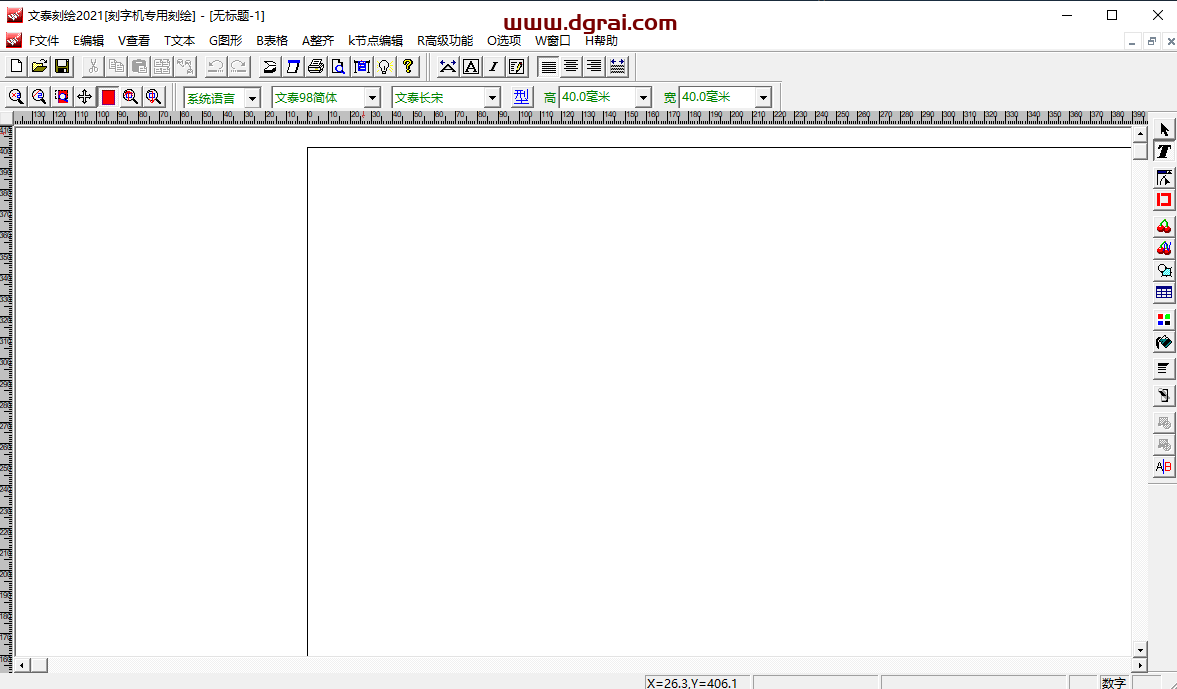Click the four-color squares palette icon

(x=1163, y=320)
